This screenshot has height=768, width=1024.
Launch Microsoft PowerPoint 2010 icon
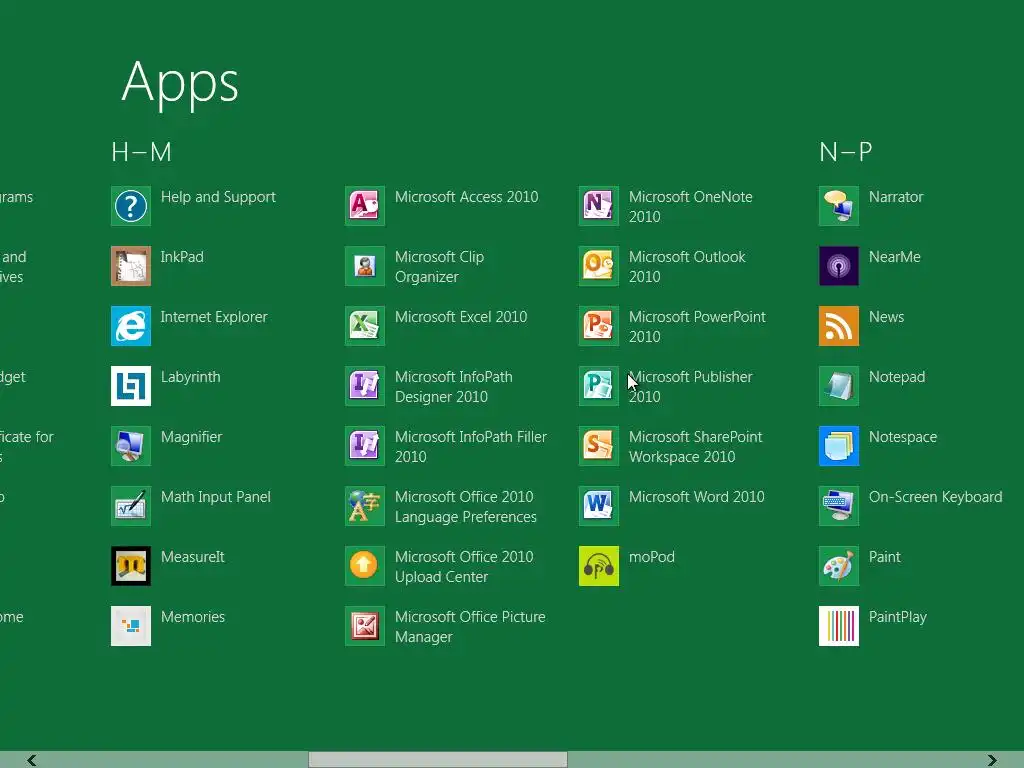(599, 327)
